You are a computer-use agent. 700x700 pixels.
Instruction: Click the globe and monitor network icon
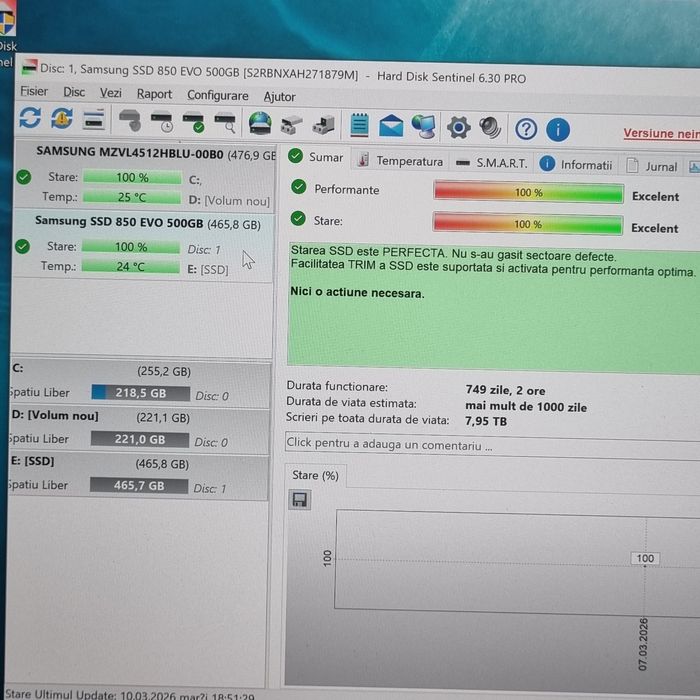(423, 127)
